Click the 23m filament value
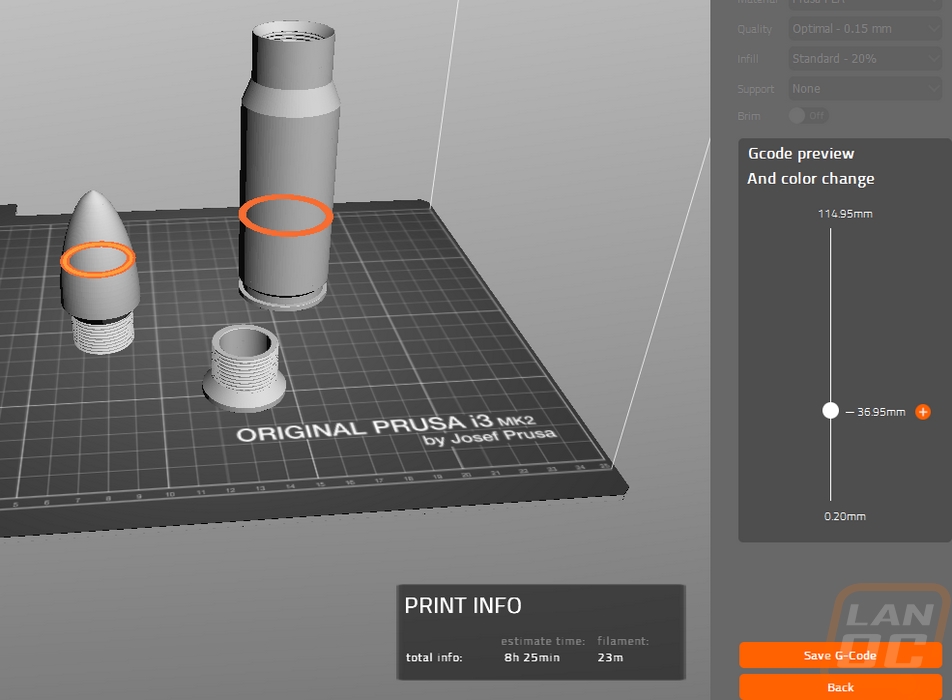The height and width of the screenshot is (700, 952). [x=610, y=658]
